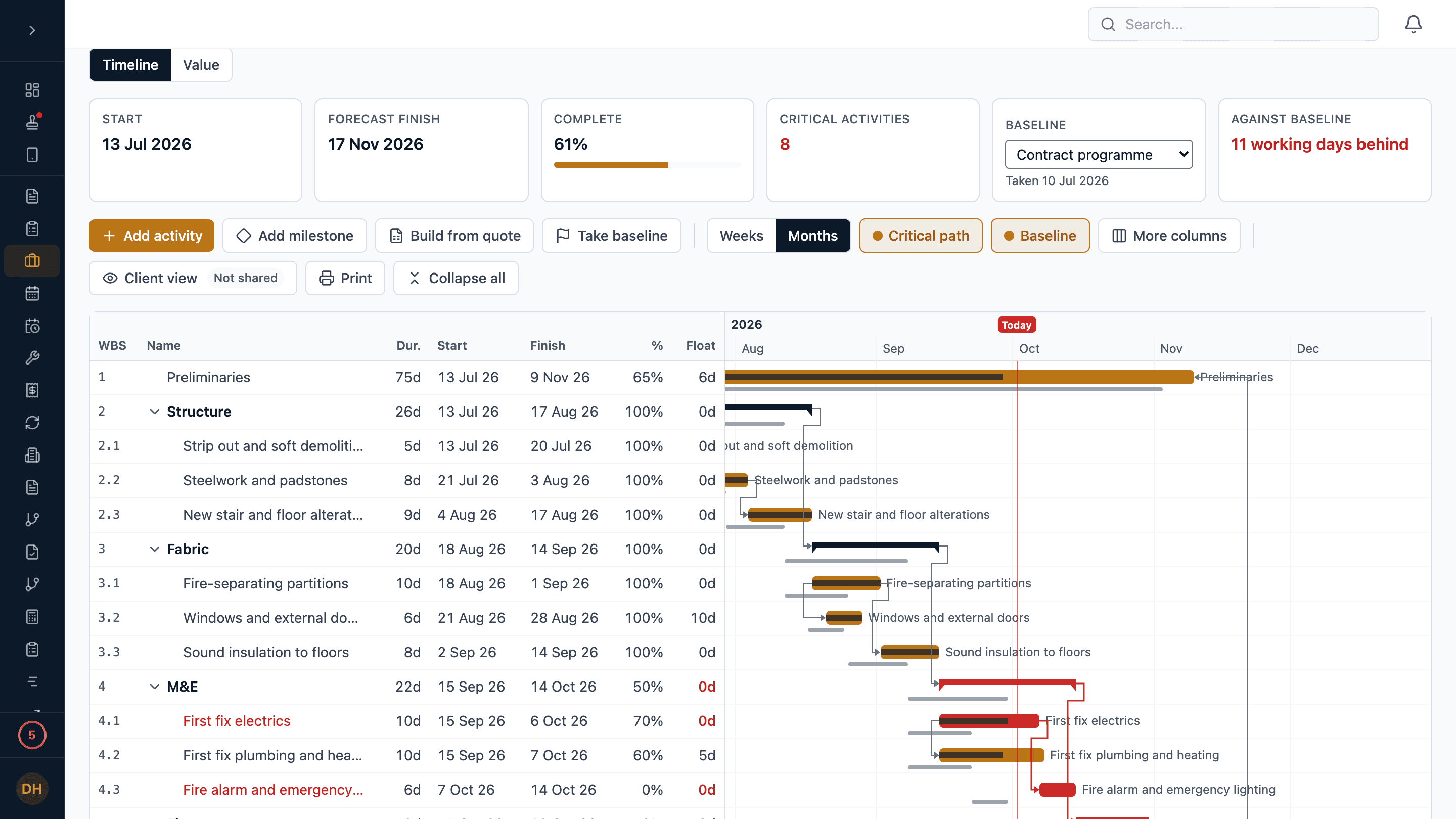Open the calculator icon in sidebar
The width and height of the screenshot is (1456, 819).
32,617
